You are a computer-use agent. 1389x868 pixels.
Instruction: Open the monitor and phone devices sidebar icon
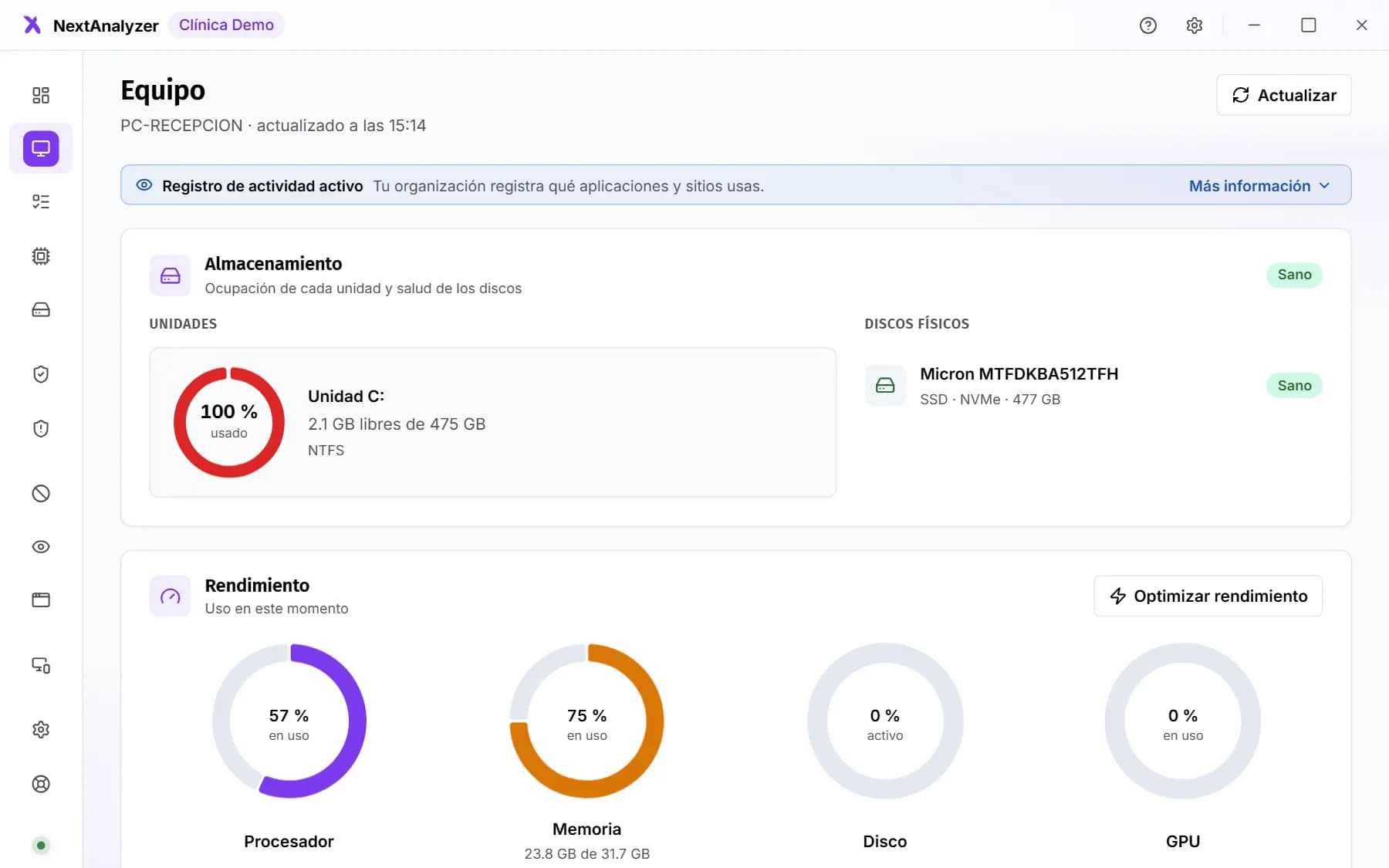tap(41, 665)
